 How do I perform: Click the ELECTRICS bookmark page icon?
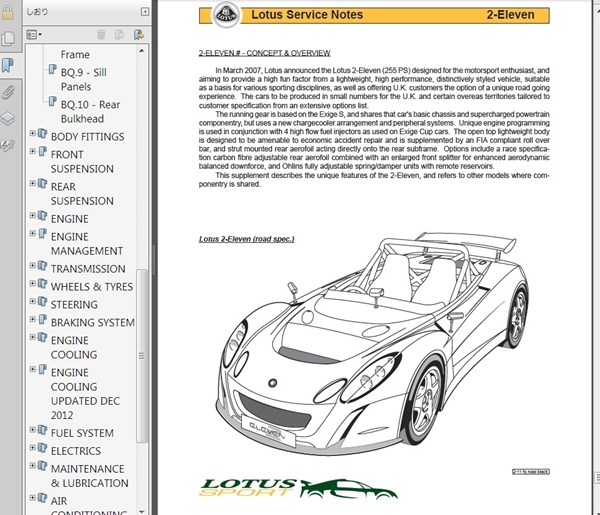point(42,448)
